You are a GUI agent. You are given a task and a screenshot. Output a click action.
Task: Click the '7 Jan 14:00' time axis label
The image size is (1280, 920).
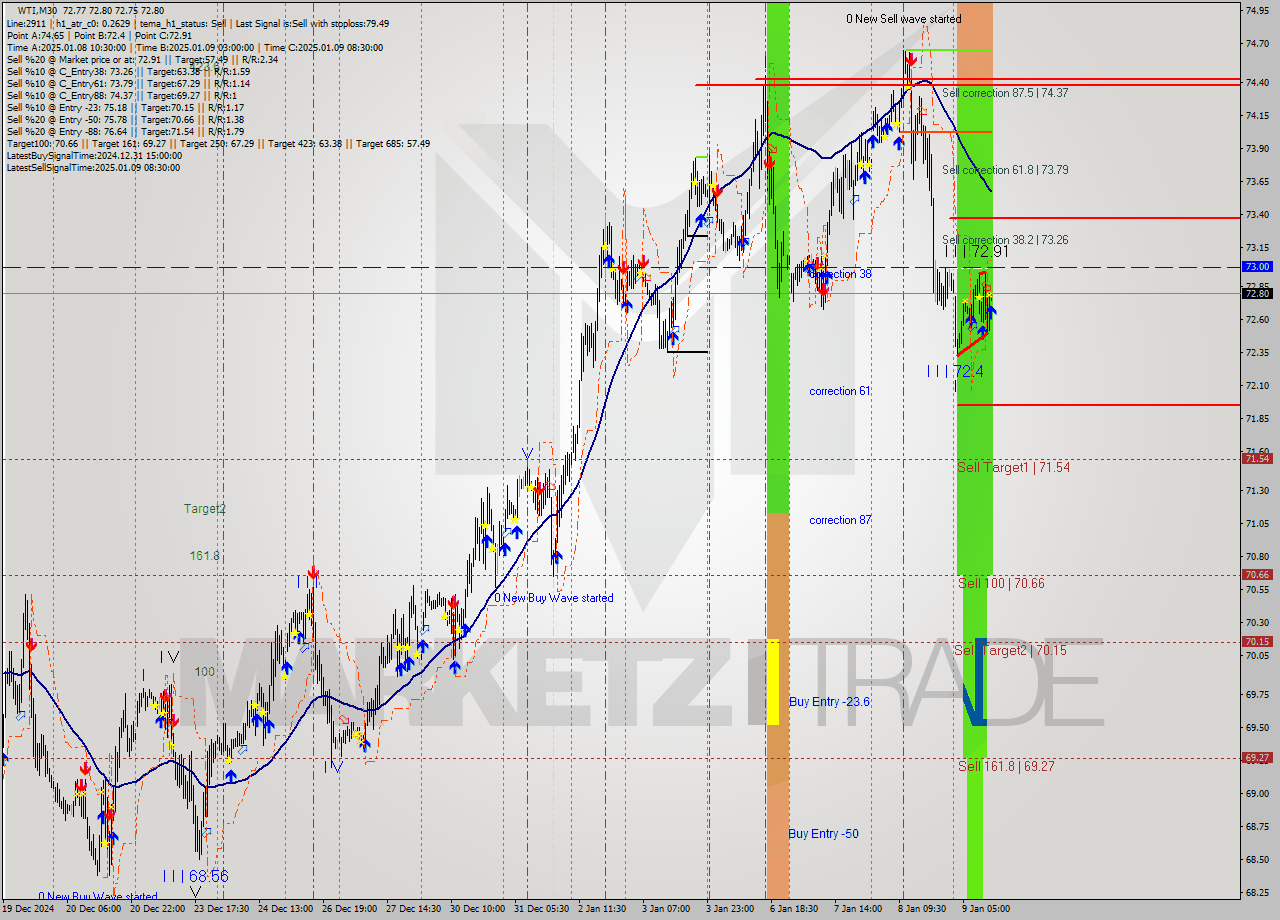(858, 909)
